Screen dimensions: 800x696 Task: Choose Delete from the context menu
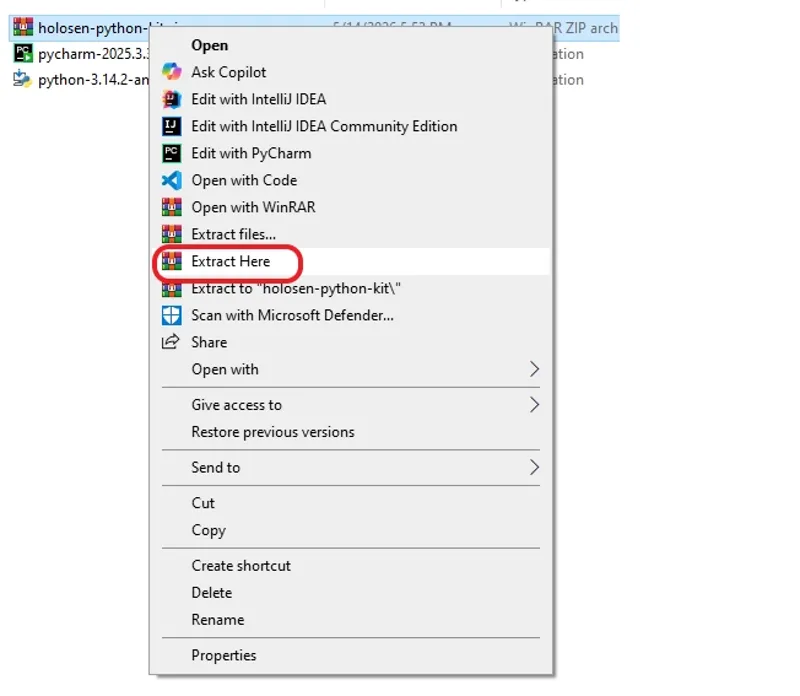351,592
